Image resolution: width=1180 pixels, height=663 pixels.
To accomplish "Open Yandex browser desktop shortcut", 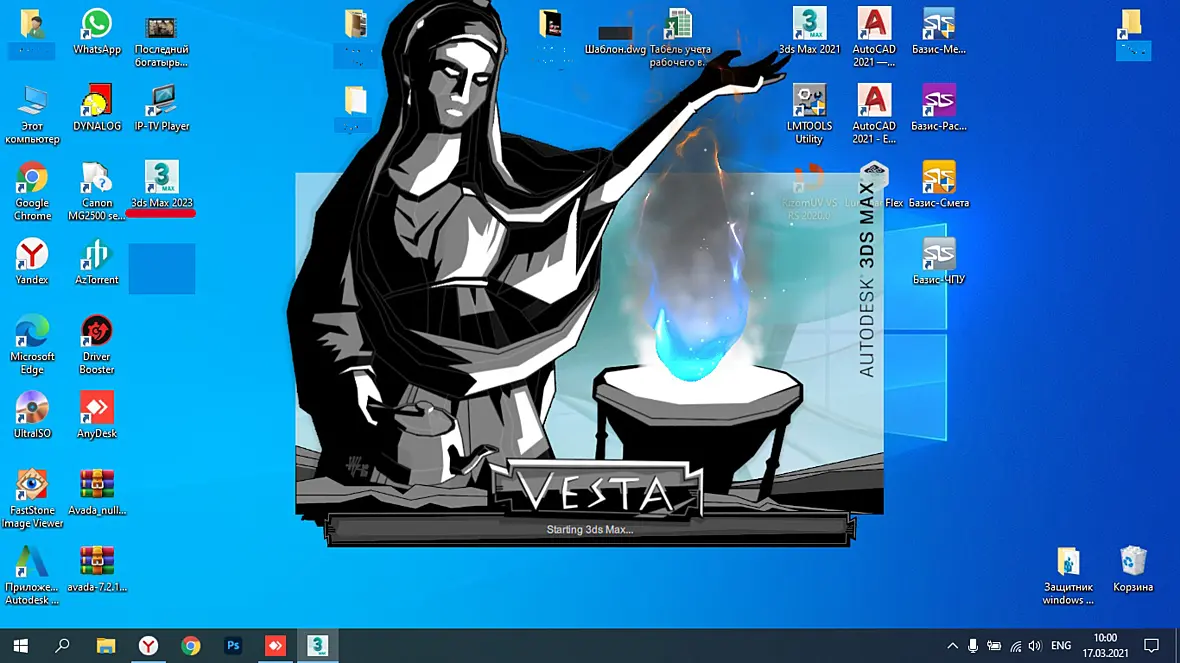I will [x=32, y=261].
